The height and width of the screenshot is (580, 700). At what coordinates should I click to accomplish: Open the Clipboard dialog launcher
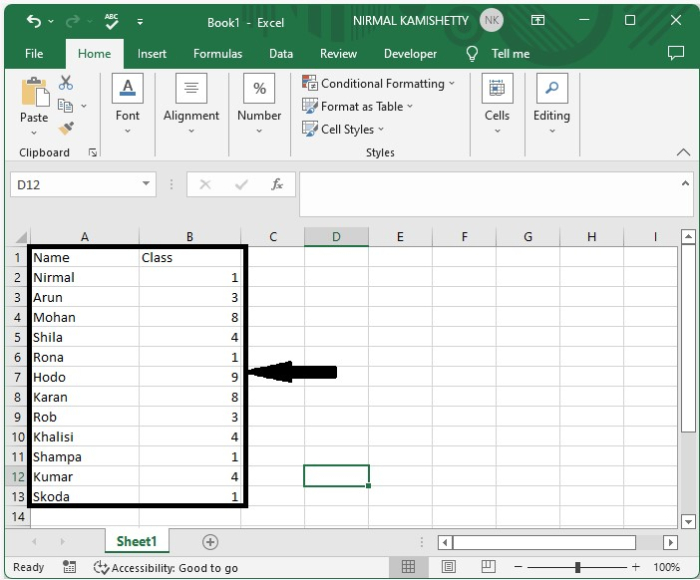pyautogui.click(x=92, y=153)
